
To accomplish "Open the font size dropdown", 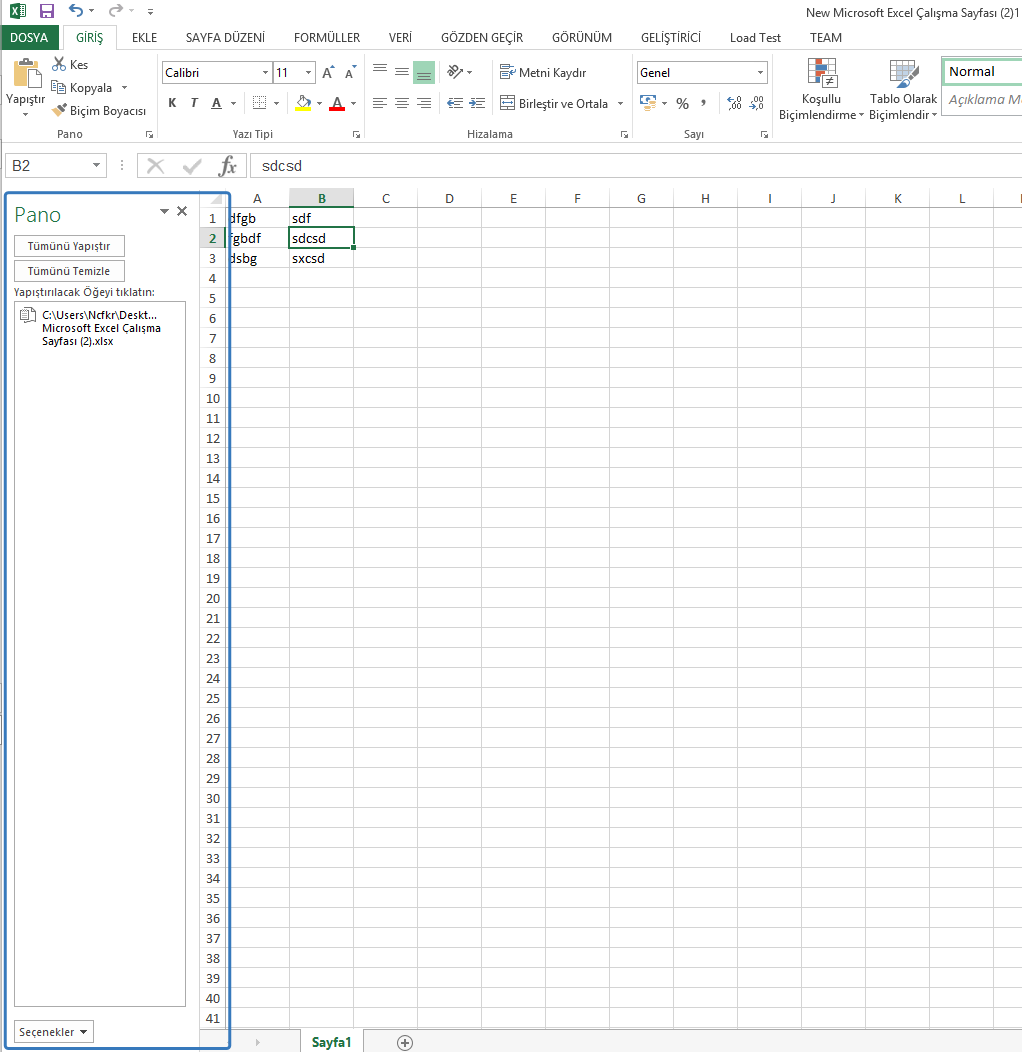I will 308,72.
